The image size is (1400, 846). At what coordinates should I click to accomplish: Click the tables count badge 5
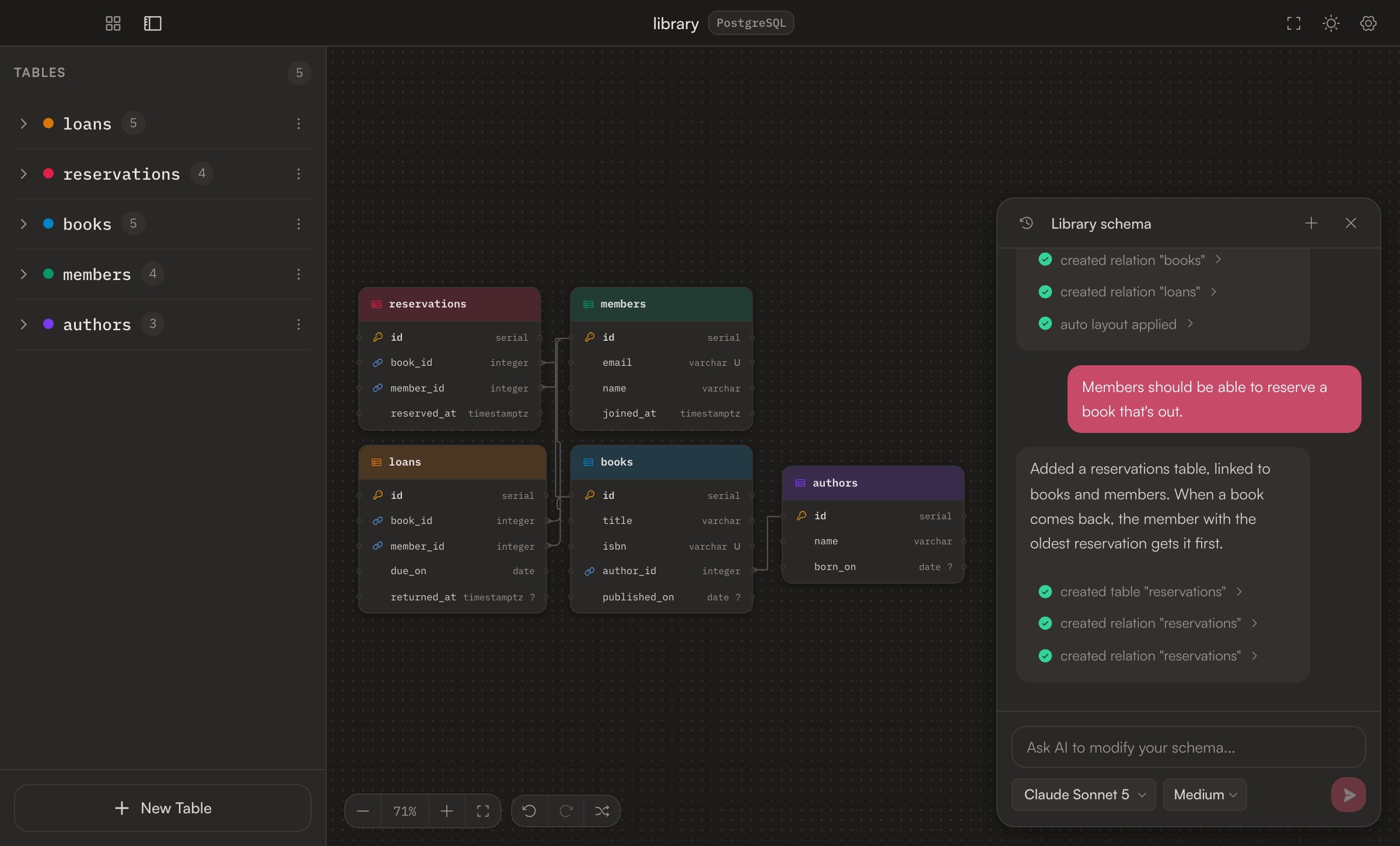[299, 73]
